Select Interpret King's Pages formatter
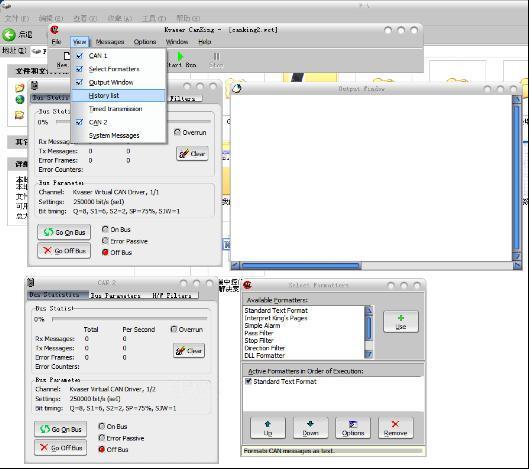This screenshot has height=469, width=529. (x=276, y=318)
